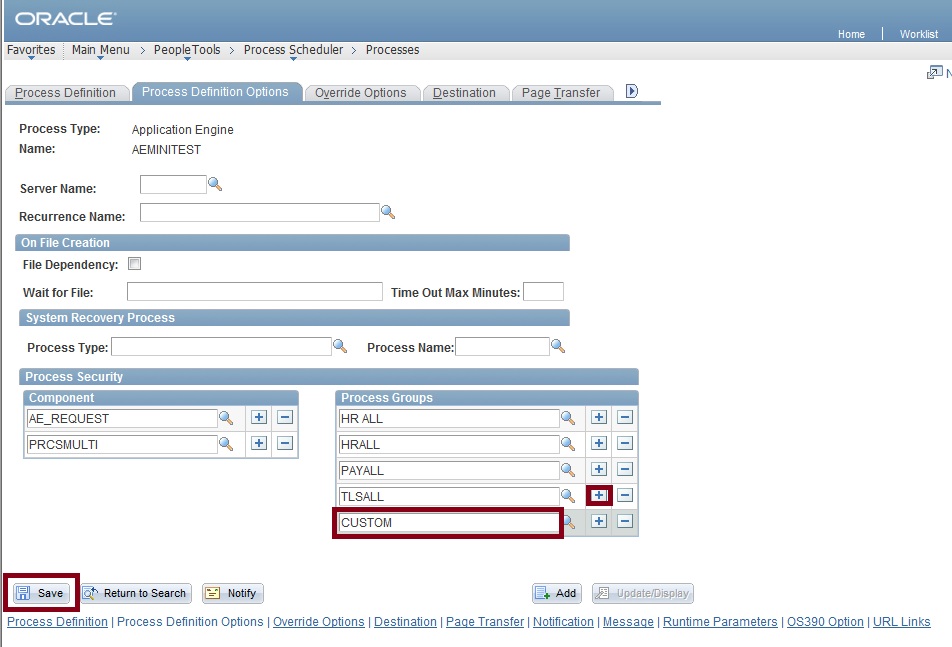952x647 pixels.
Task: Open the Worklist link
Action: pyautogui.click(x=919, y=34)
